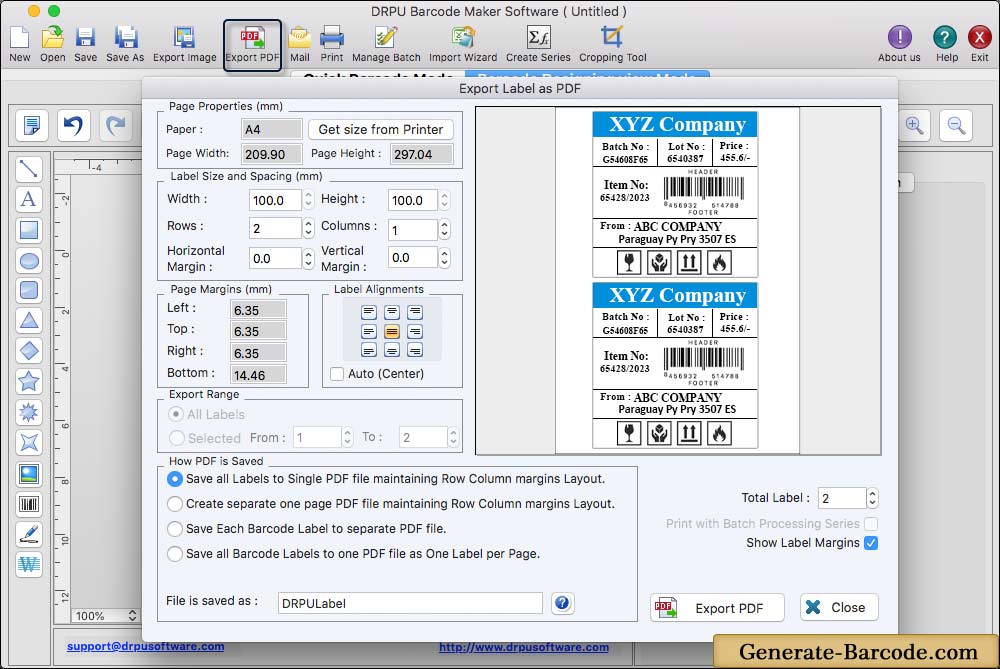Click the Zoom in magnifier
This screenshot has height=669, width=1000.
tap(915, 125)
